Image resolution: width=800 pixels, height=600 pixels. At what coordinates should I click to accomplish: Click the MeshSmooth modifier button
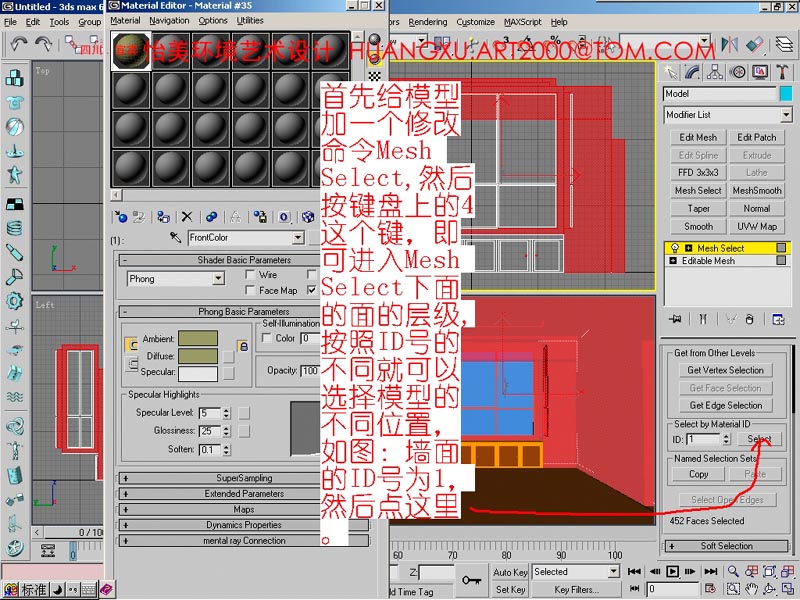[x=757, y=190]
